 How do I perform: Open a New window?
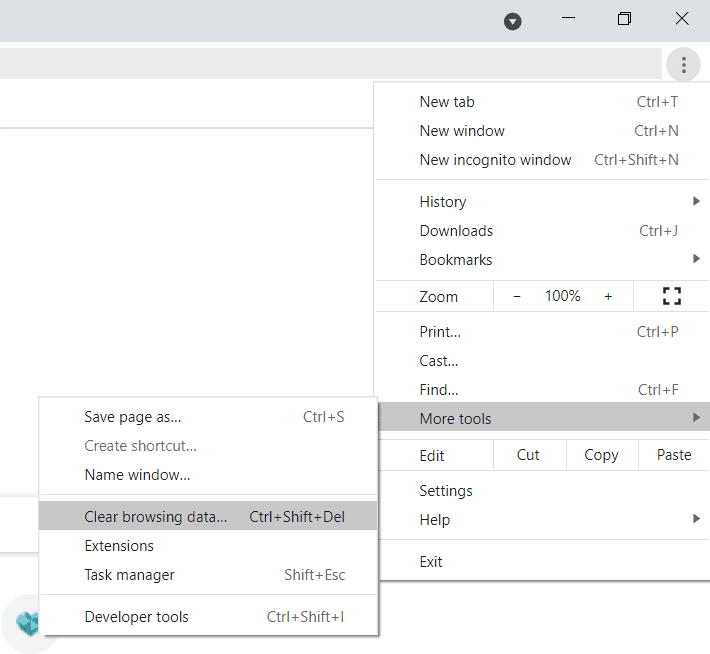coord(542,131)
